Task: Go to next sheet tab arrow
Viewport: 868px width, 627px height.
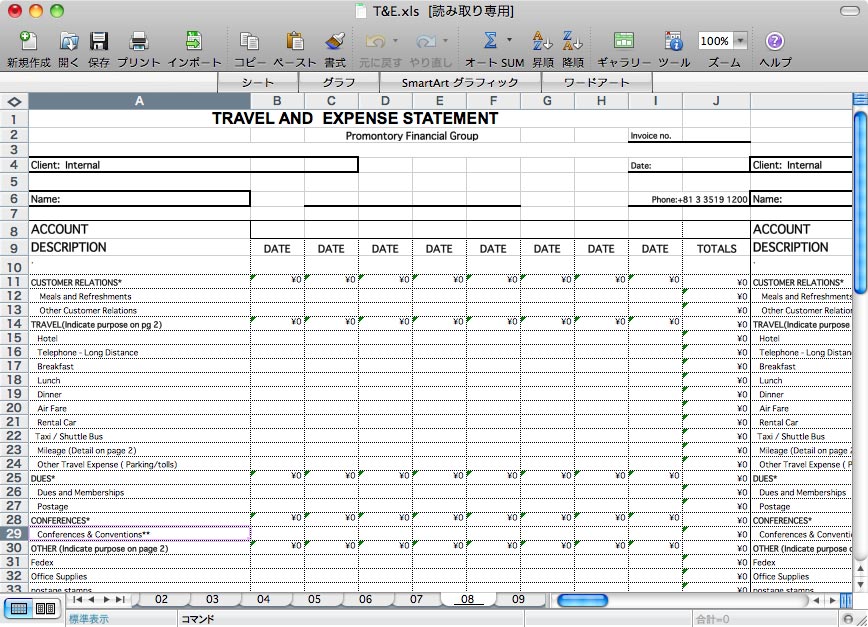Action: pyautogui.click(x=106, y=599)
